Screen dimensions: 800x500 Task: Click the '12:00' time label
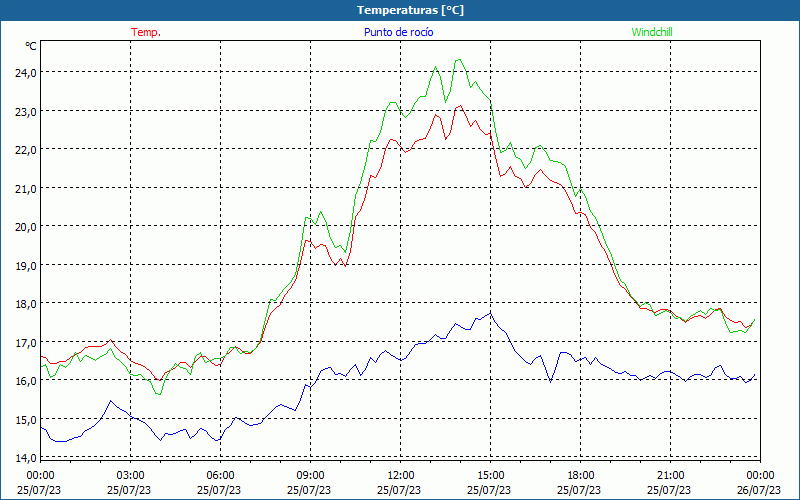[x=401, y=476]
